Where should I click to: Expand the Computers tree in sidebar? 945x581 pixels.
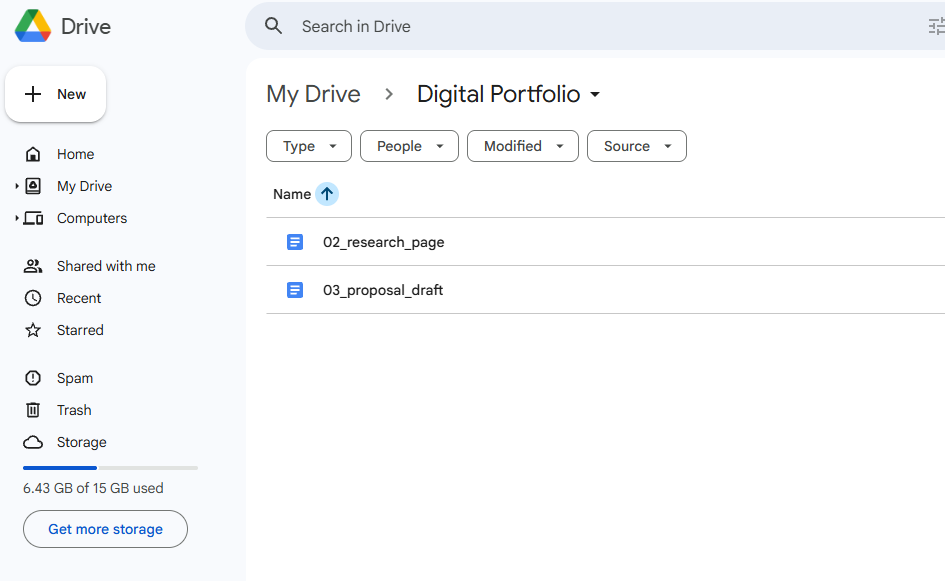pos(17,218)
